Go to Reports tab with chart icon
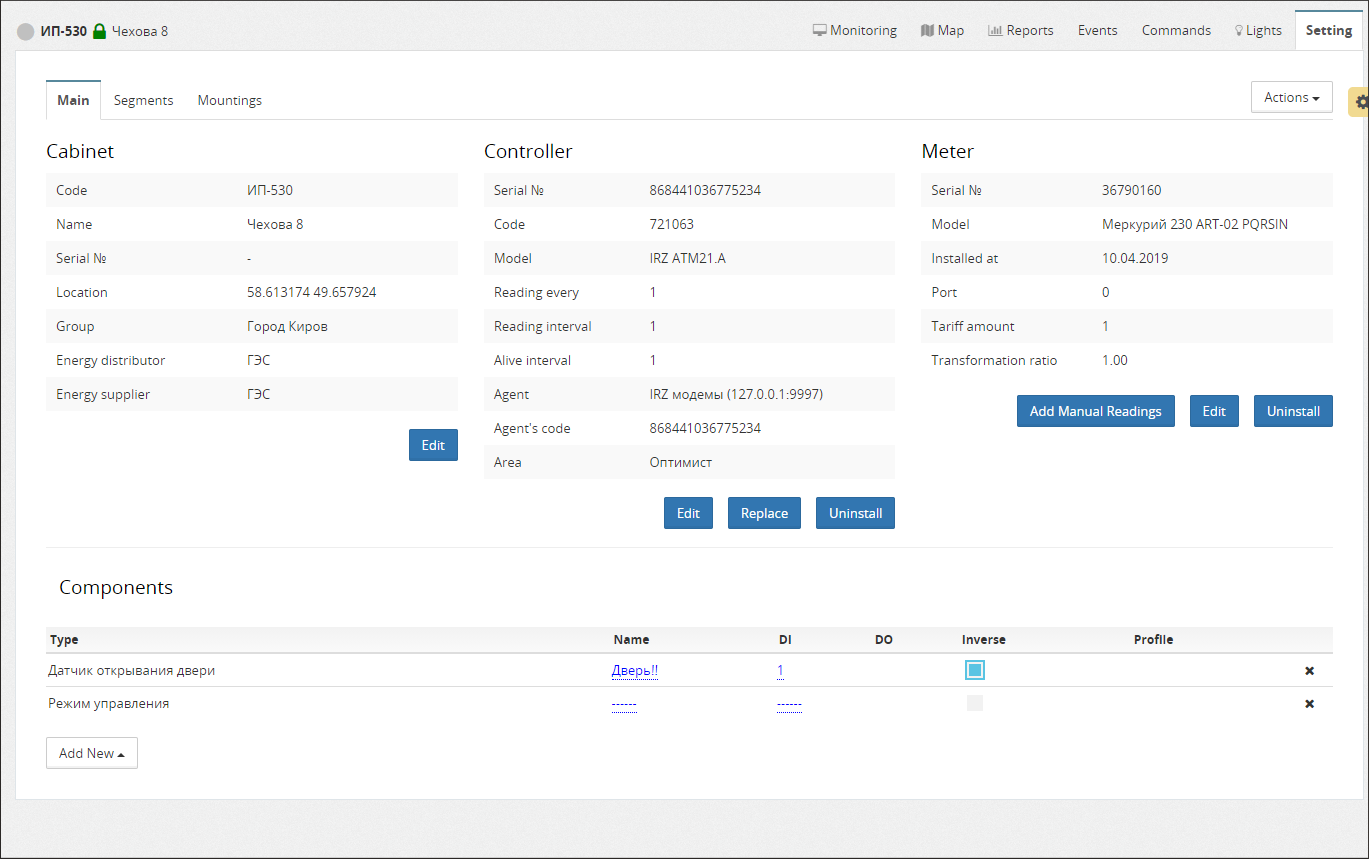 click(1020, 30)
